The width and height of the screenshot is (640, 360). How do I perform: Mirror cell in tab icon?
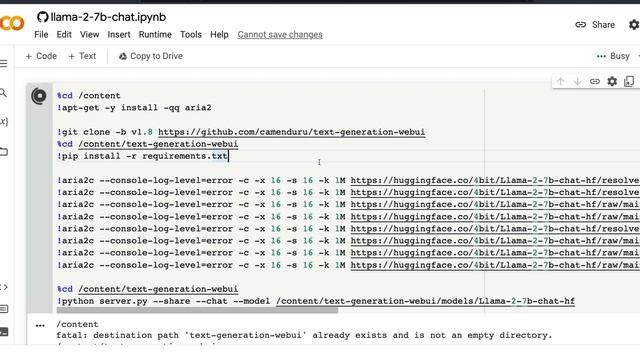629,81
